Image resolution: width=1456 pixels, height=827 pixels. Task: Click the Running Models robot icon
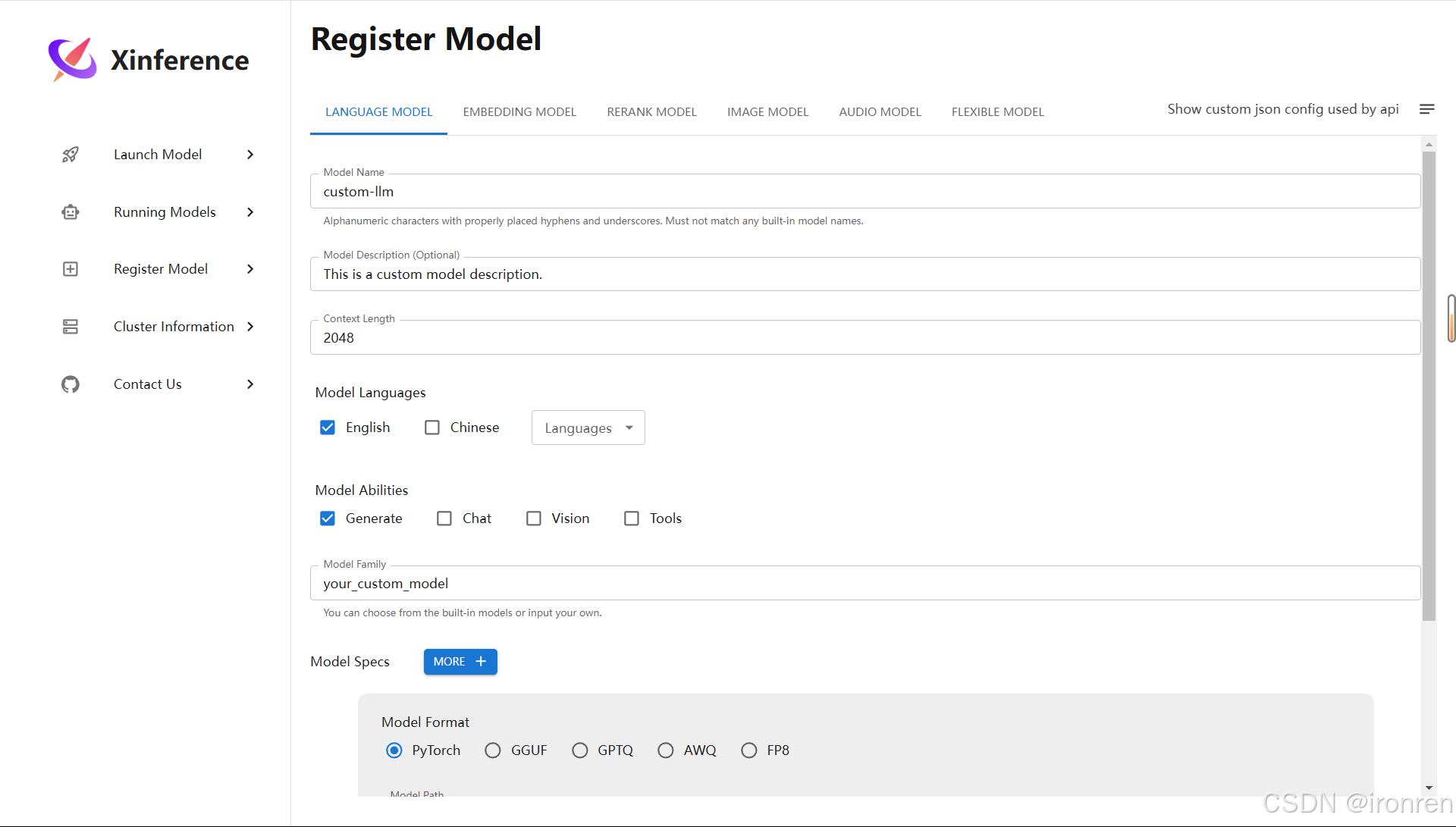(71, 212)
